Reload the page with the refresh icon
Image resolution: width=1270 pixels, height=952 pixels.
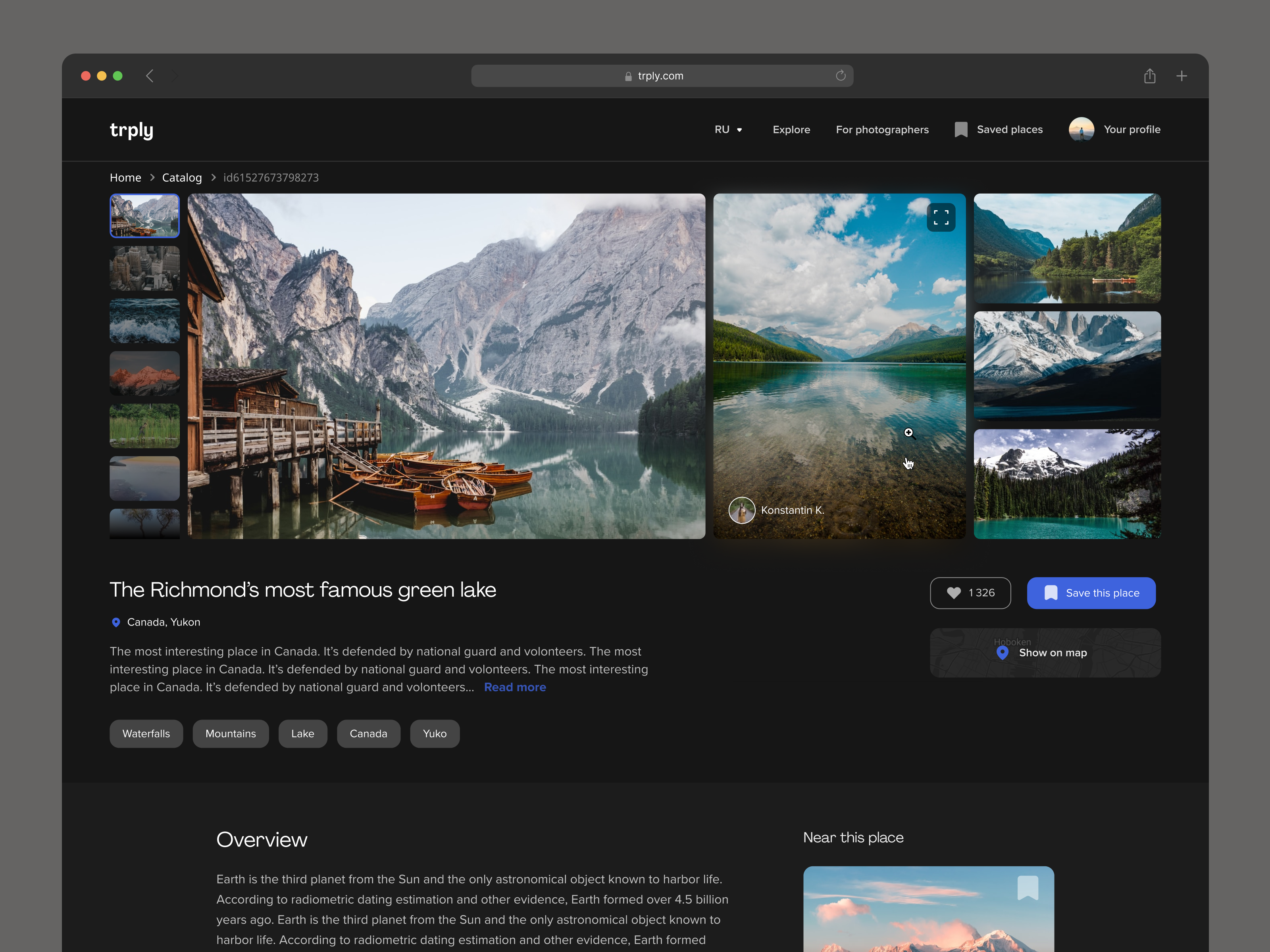click(x=841, y=76)
